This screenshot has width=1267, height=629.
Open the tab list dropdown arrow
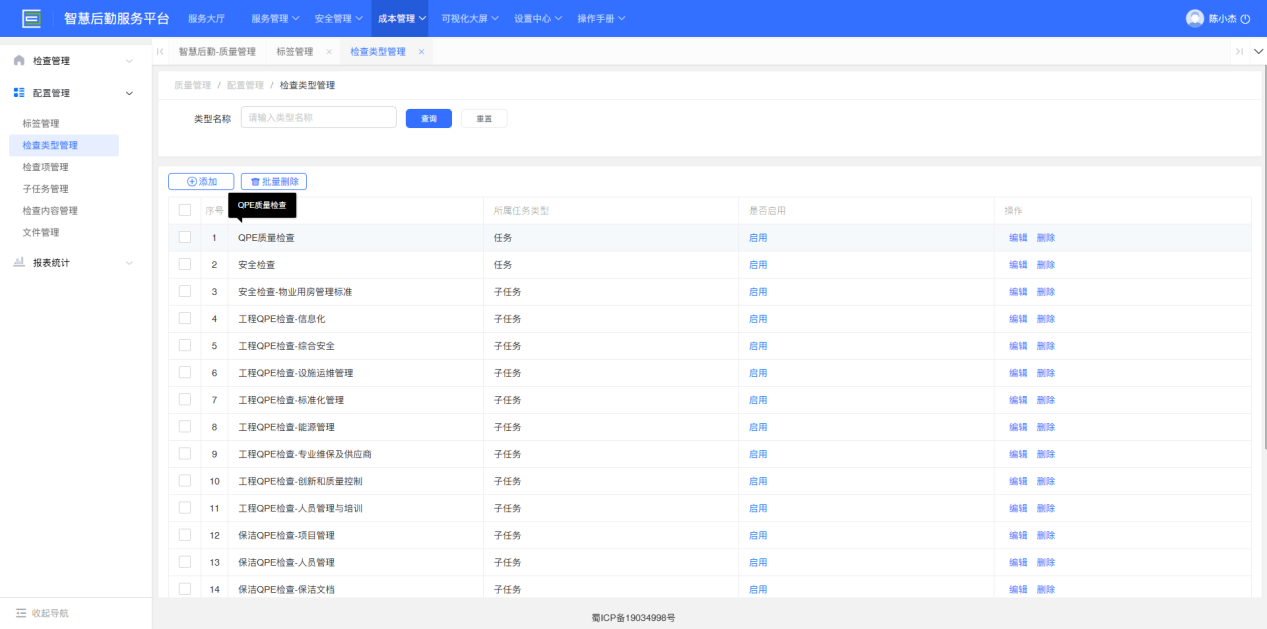pyautogui.click(x=1258, y=52)
